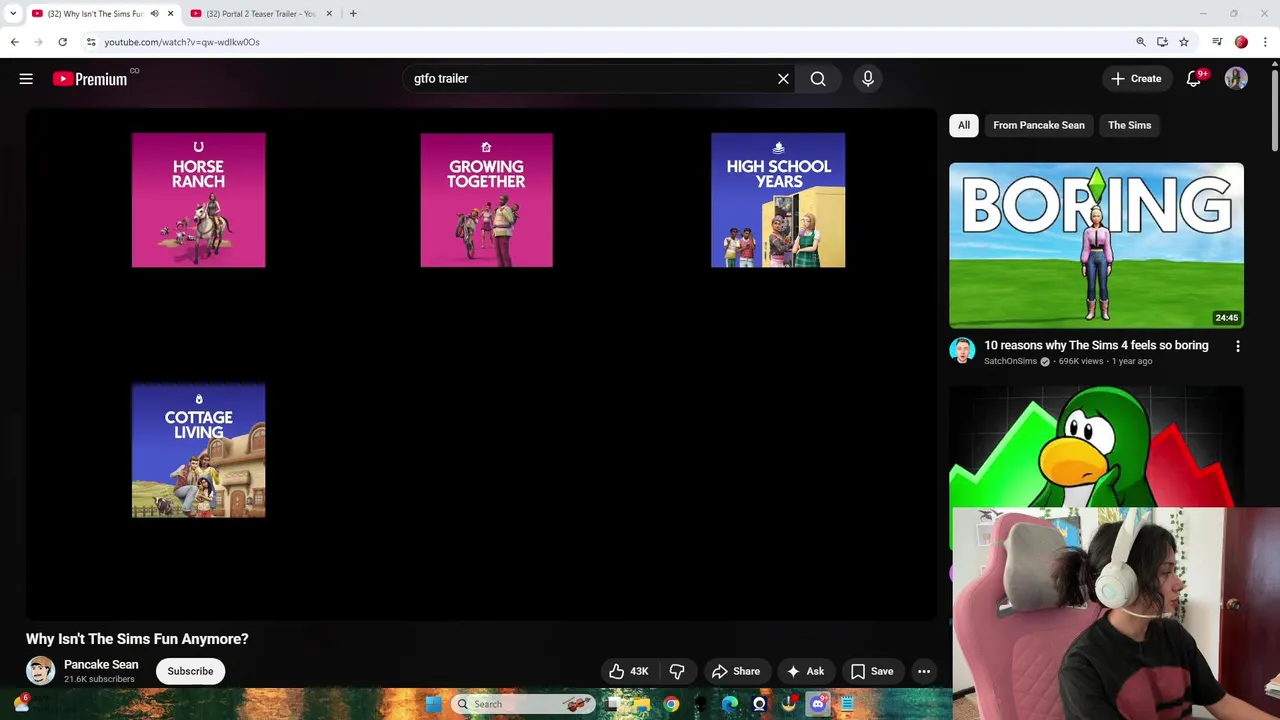
Task: Submit search with the magnifier button
Action: 818,79
